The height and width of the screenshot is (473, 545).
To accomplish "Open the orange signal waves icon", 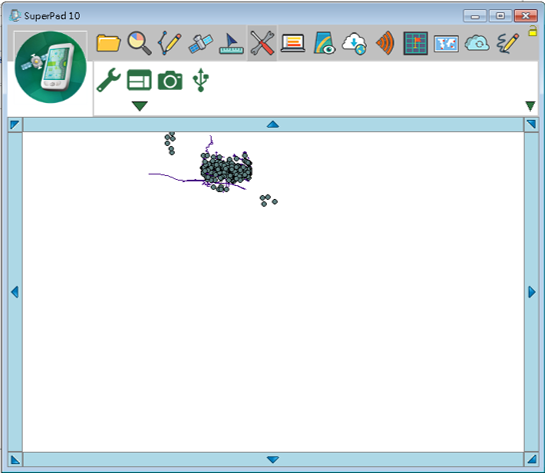I will pyautogui.click(x=385, y=43).
